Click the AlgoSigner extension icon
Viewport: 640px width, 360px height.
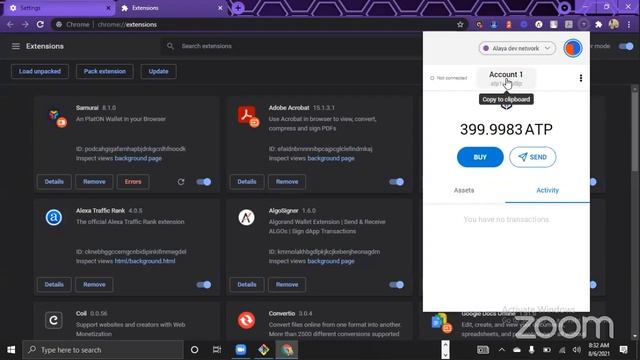[247, 217]
